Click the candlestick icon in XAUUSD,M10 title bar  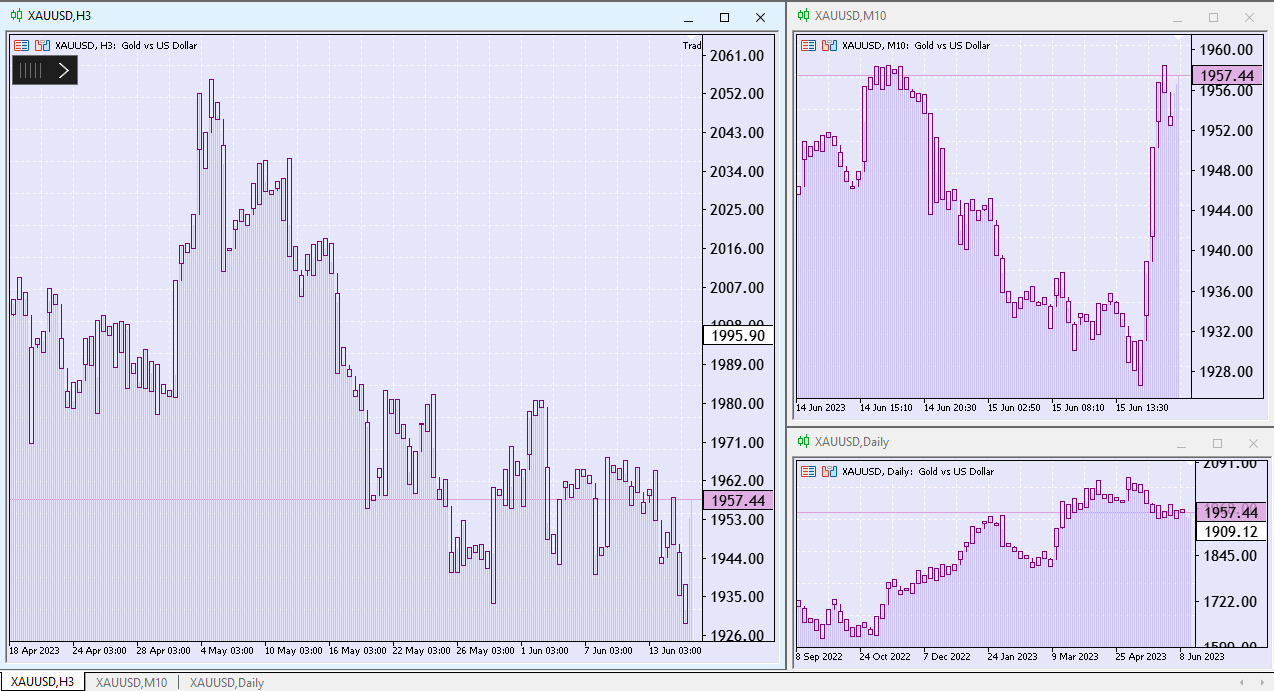pos(803,16)
